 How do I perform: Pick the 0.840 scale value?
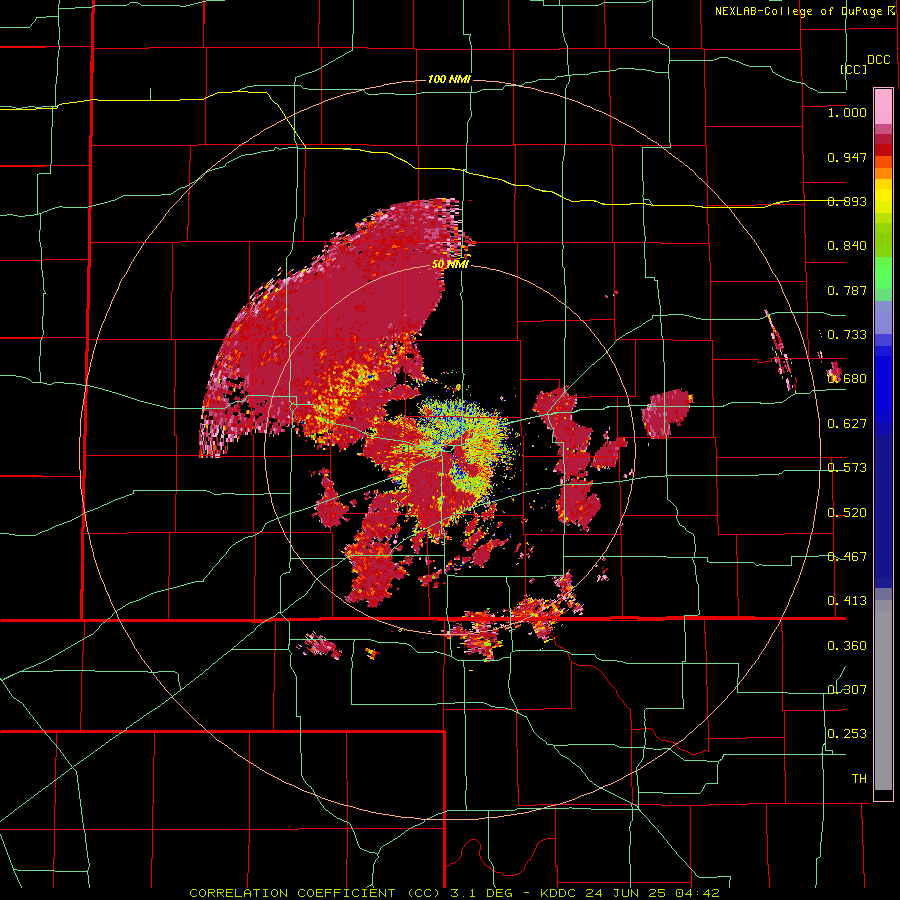tap(847, 246)
